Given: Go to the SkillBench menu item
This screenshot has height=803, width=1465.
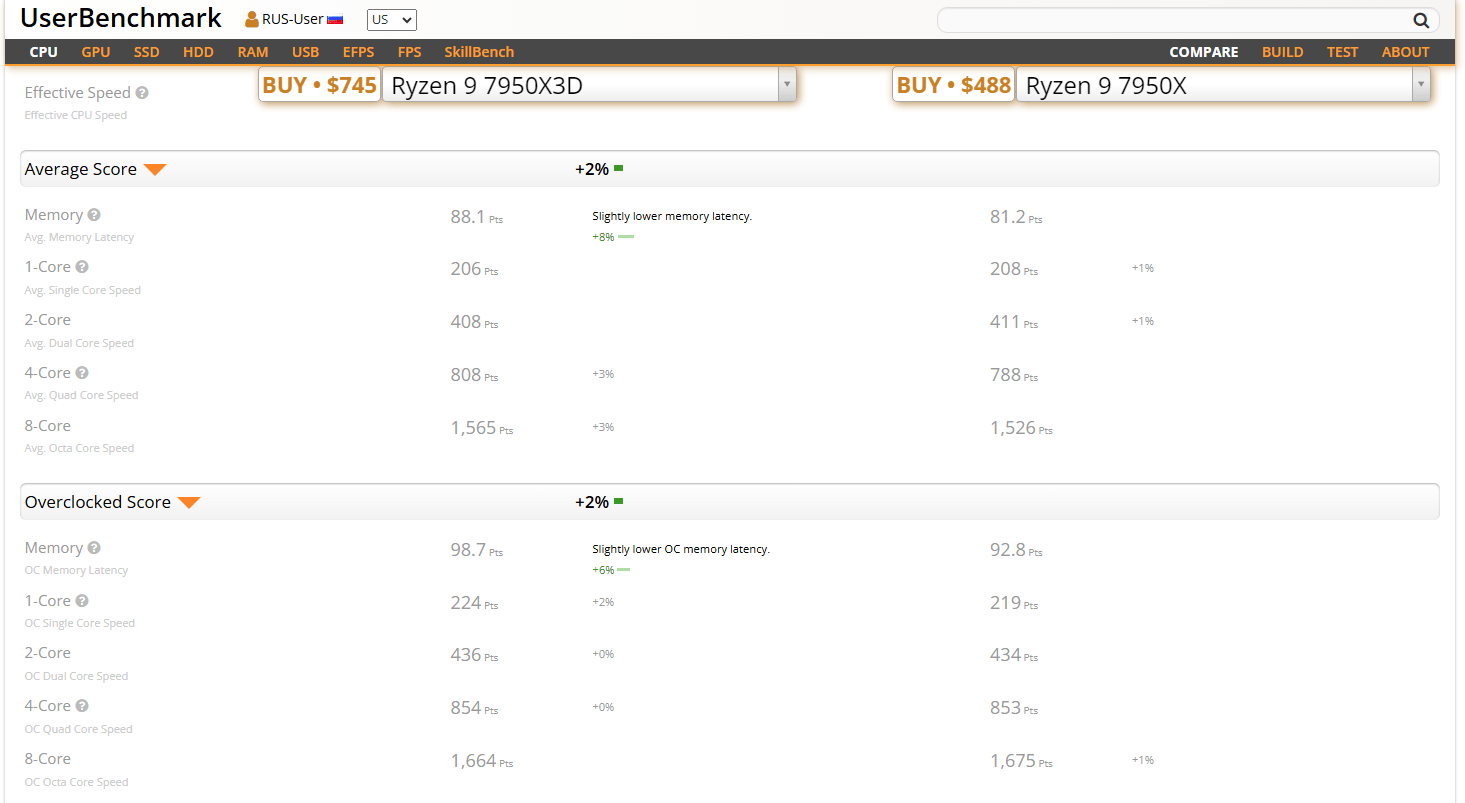Looking at the screenshot, I should (x=479, y=52).
